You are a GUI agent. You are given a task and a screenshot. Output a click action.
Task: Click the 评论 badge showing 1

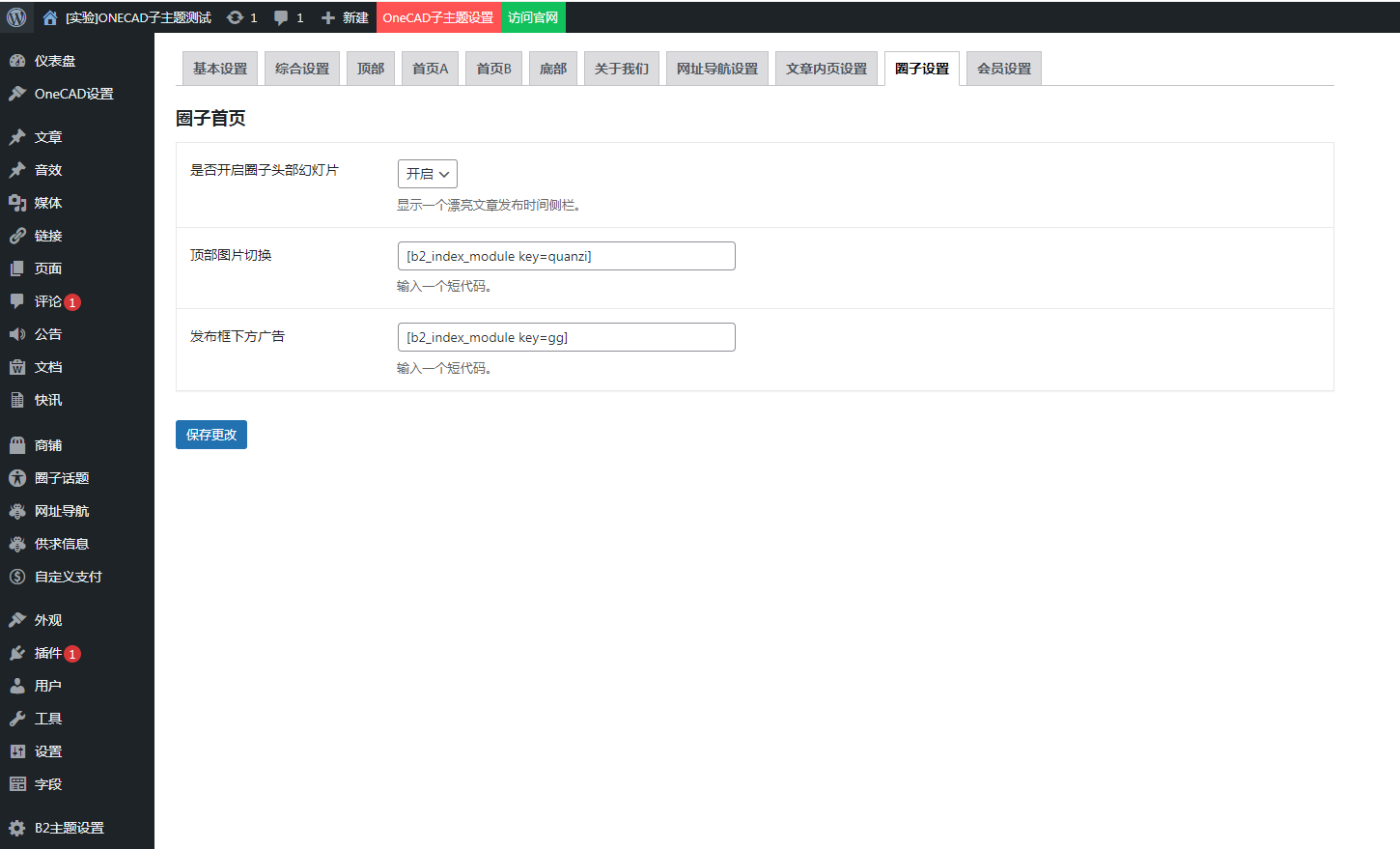[72, 302]
